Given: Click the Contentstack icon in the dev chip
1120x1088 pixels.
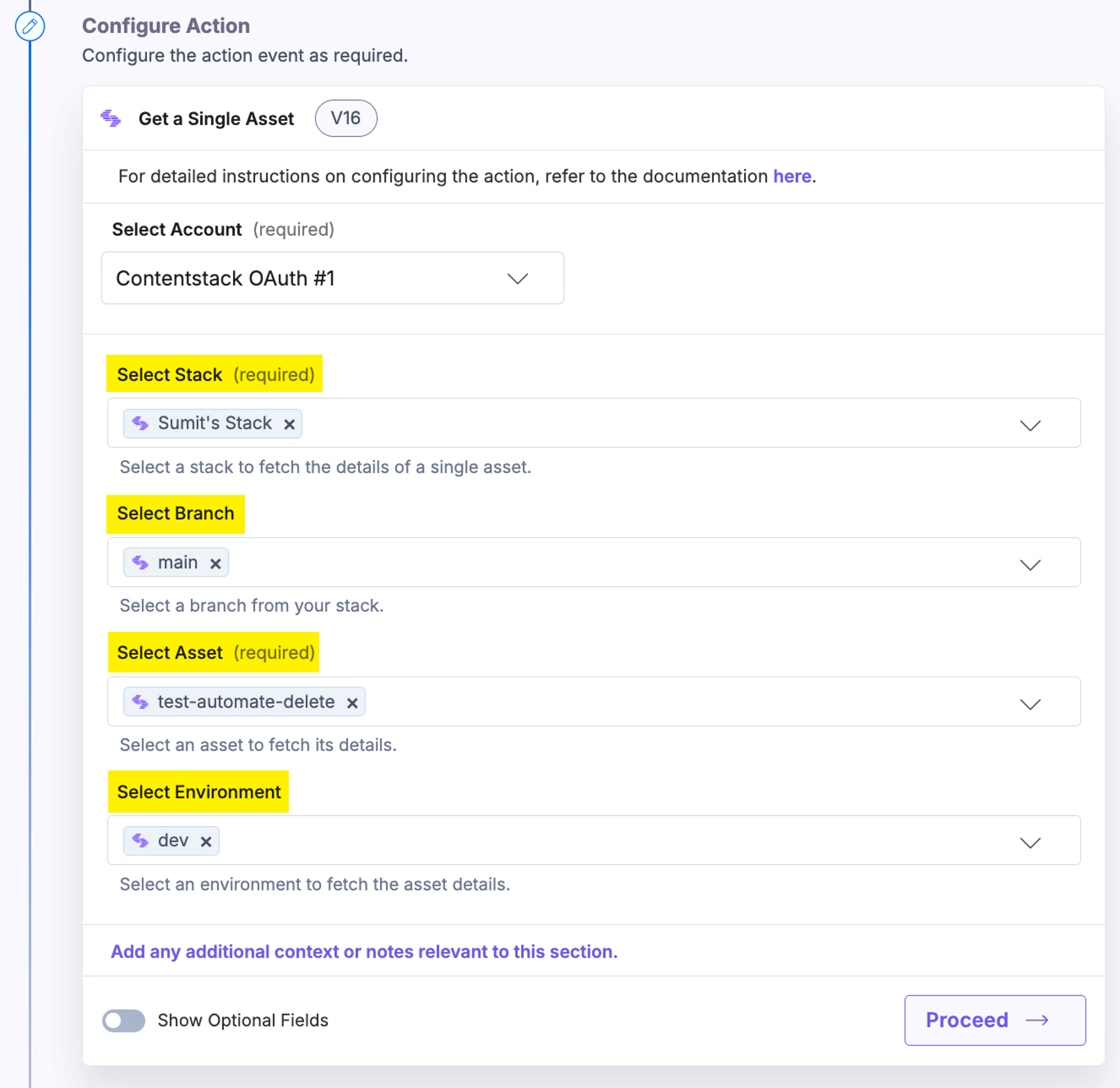Looking at the screenshot, I should click(x=140, y=841).
